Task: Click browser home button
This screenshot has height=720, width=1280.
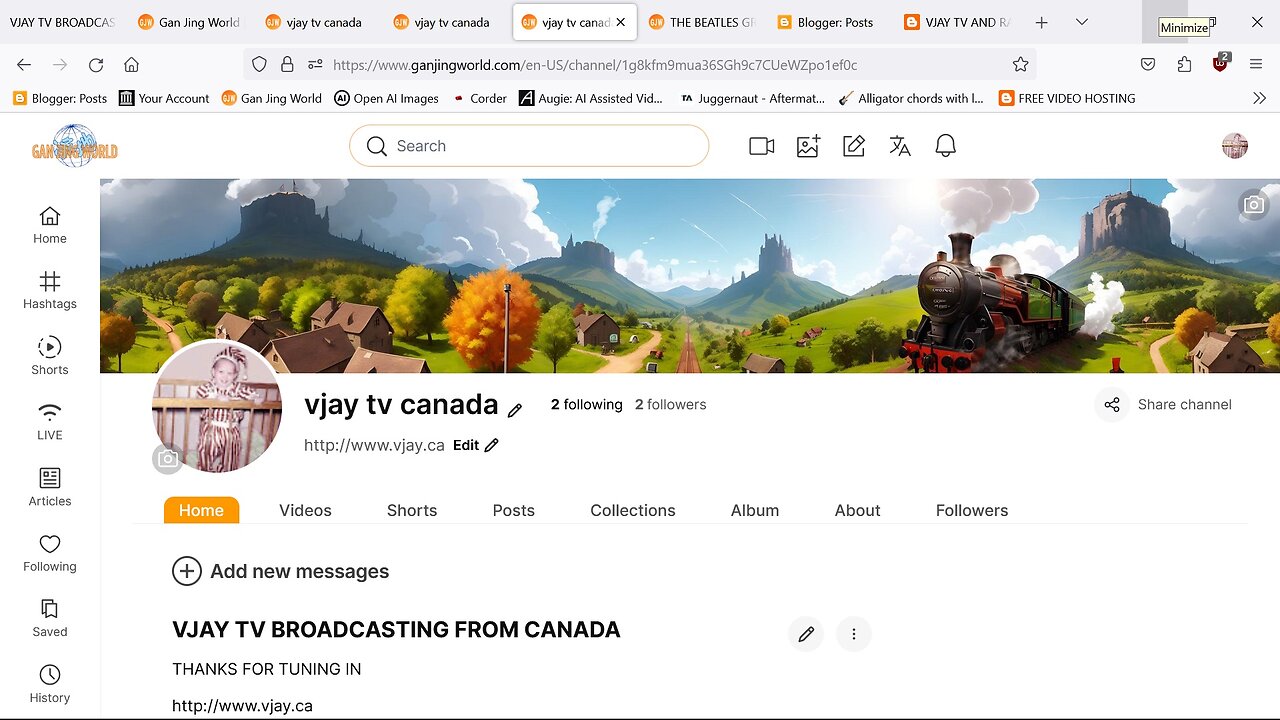Action: pos(131,65)
